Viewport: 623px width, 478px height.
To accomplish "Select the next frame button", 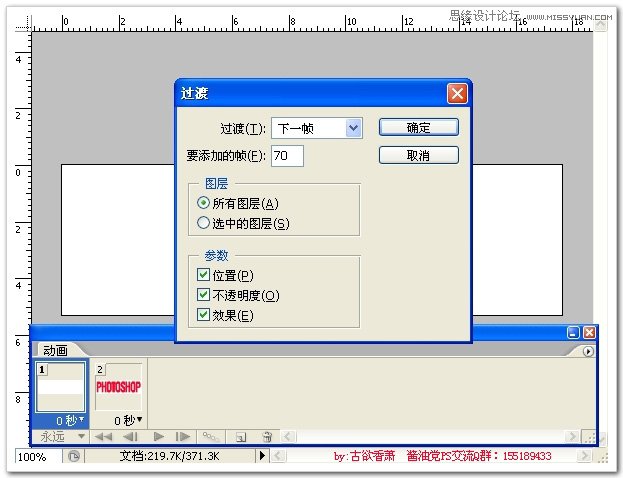I will click(x=183, y=437).
